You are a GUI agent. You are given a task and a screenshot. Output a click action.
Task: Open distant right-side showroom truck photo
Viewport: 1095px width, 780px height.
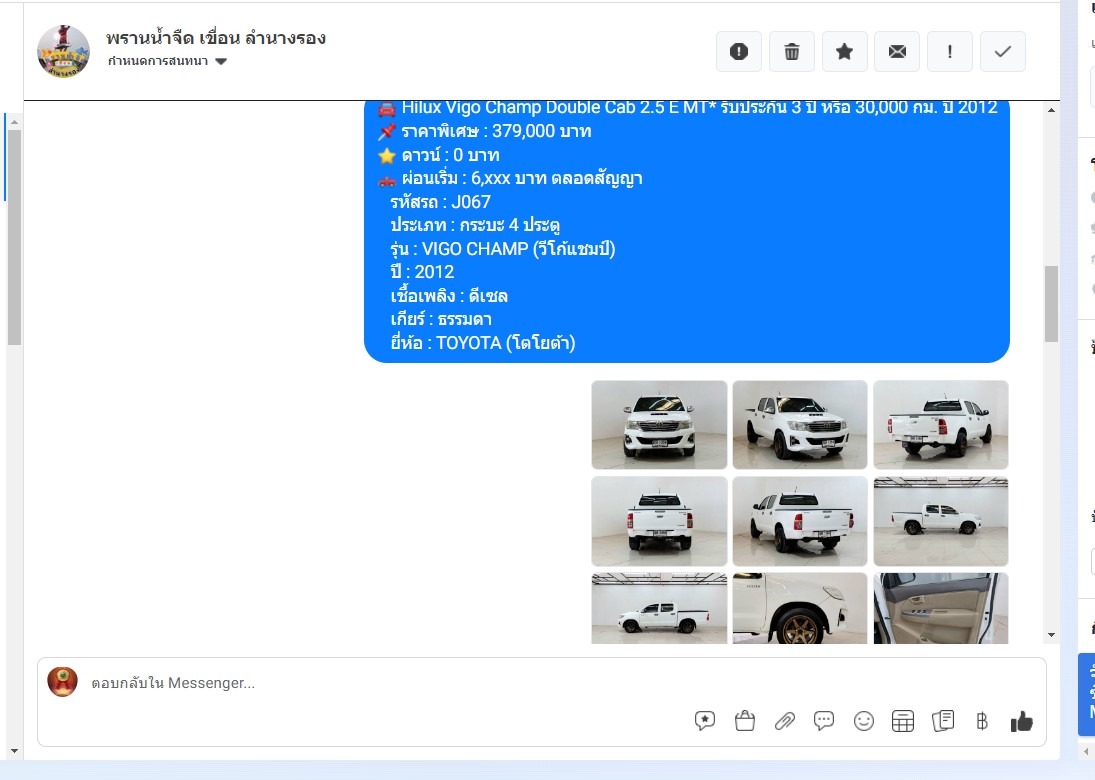point(941,521)
